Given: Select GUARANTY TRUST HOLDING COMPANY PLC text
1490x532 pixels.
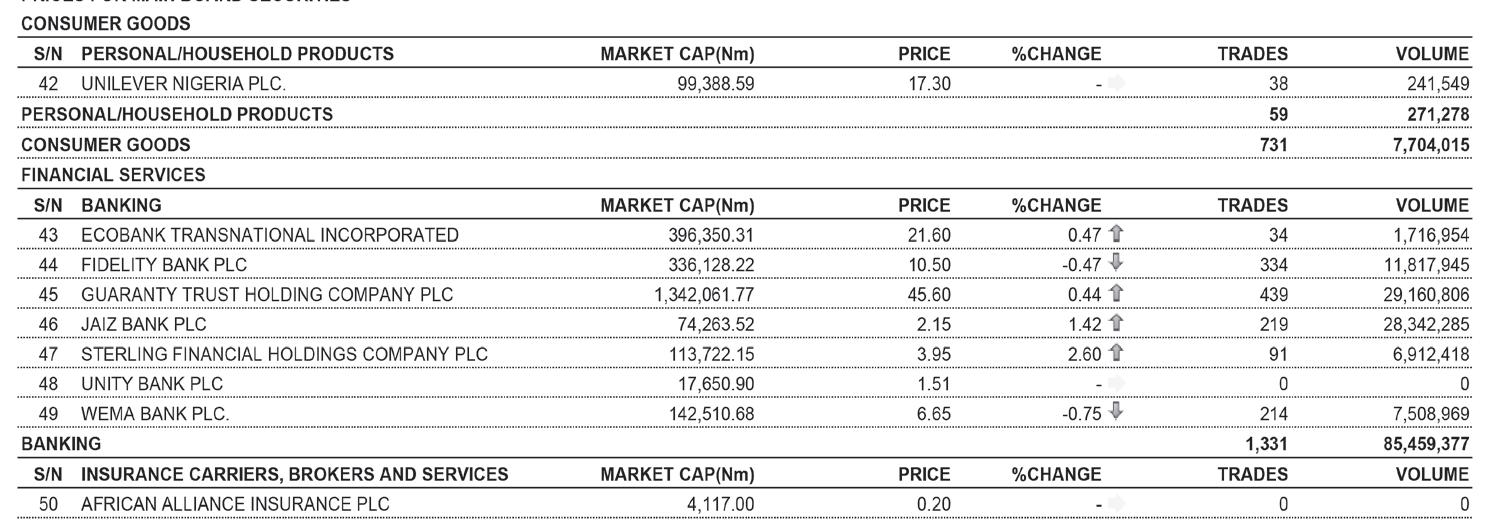Looking at the screenshot, I should pyautogui.click(x=266, y=295).
